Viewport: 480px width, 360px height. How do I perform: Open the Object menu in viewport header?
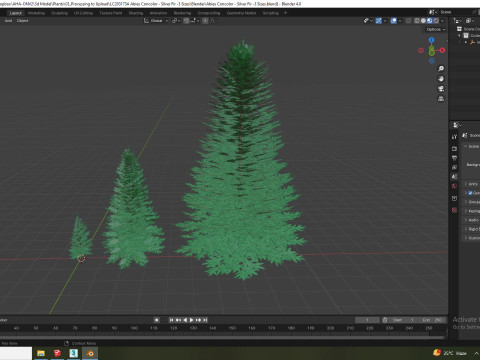click(x=22, y=21)
